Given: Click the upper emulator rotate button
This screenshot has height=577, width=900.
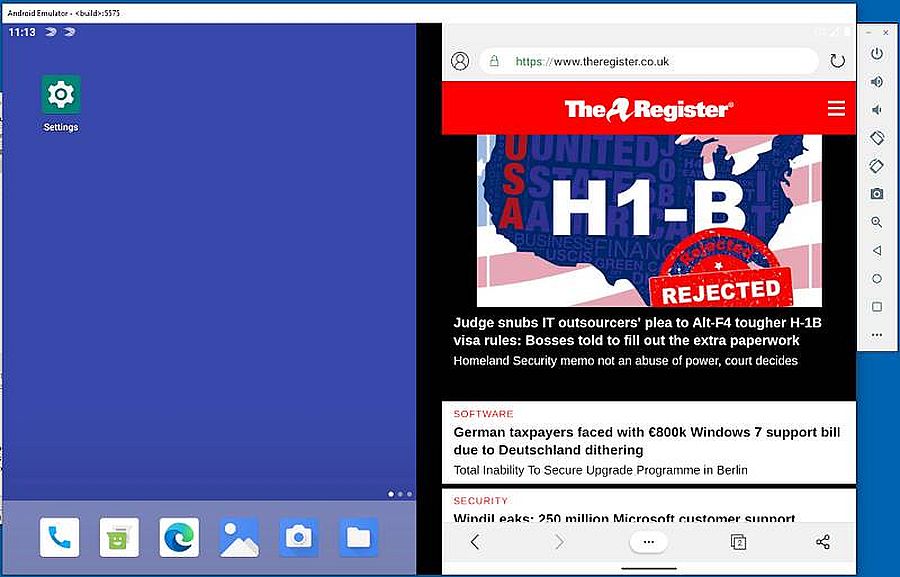Looking at the screenshot, I should [x=876, y=138].
